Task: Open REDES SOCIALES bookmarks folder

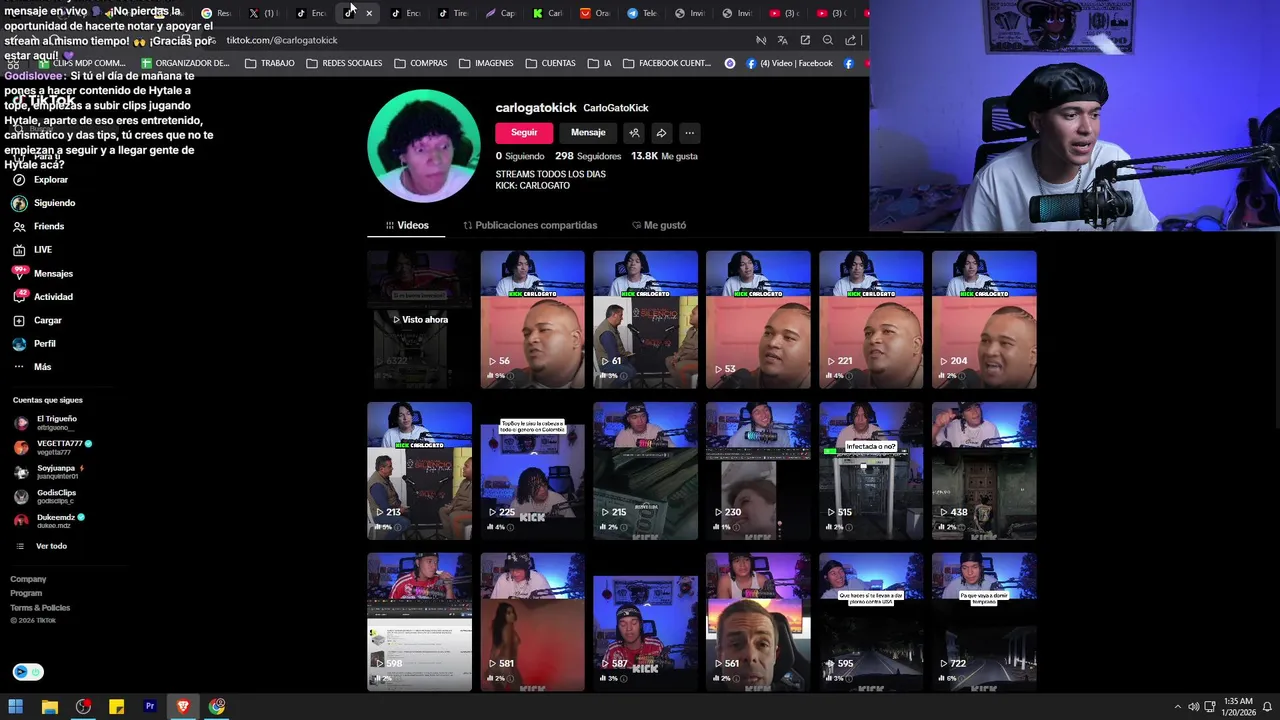Action: click(x=344, y=63)
